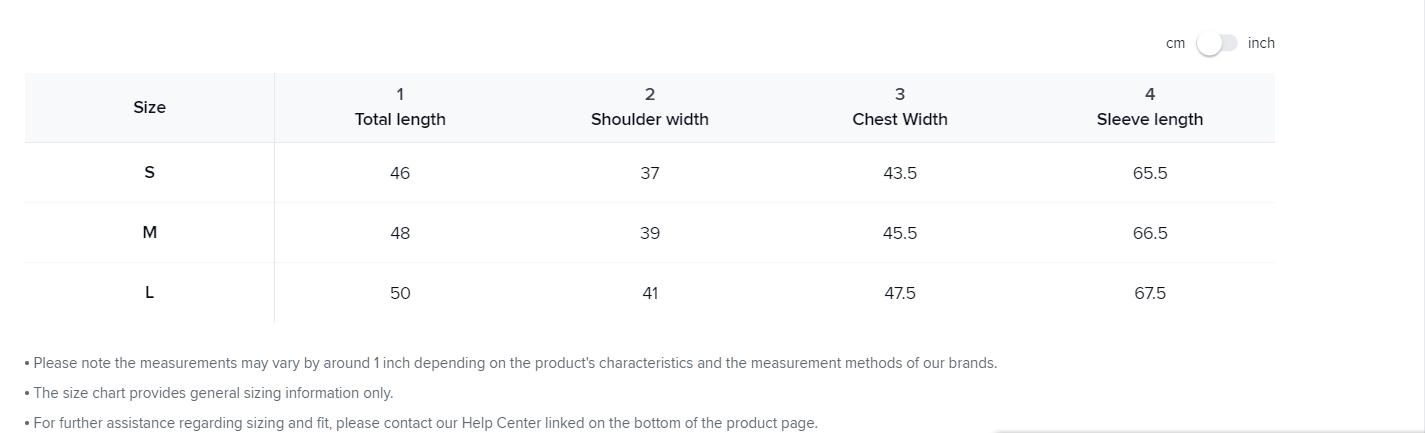Image resolution: width=1425 pixels, height=433 pixels.
Task: Click the 'cm' unit label
Action: 1175,43
